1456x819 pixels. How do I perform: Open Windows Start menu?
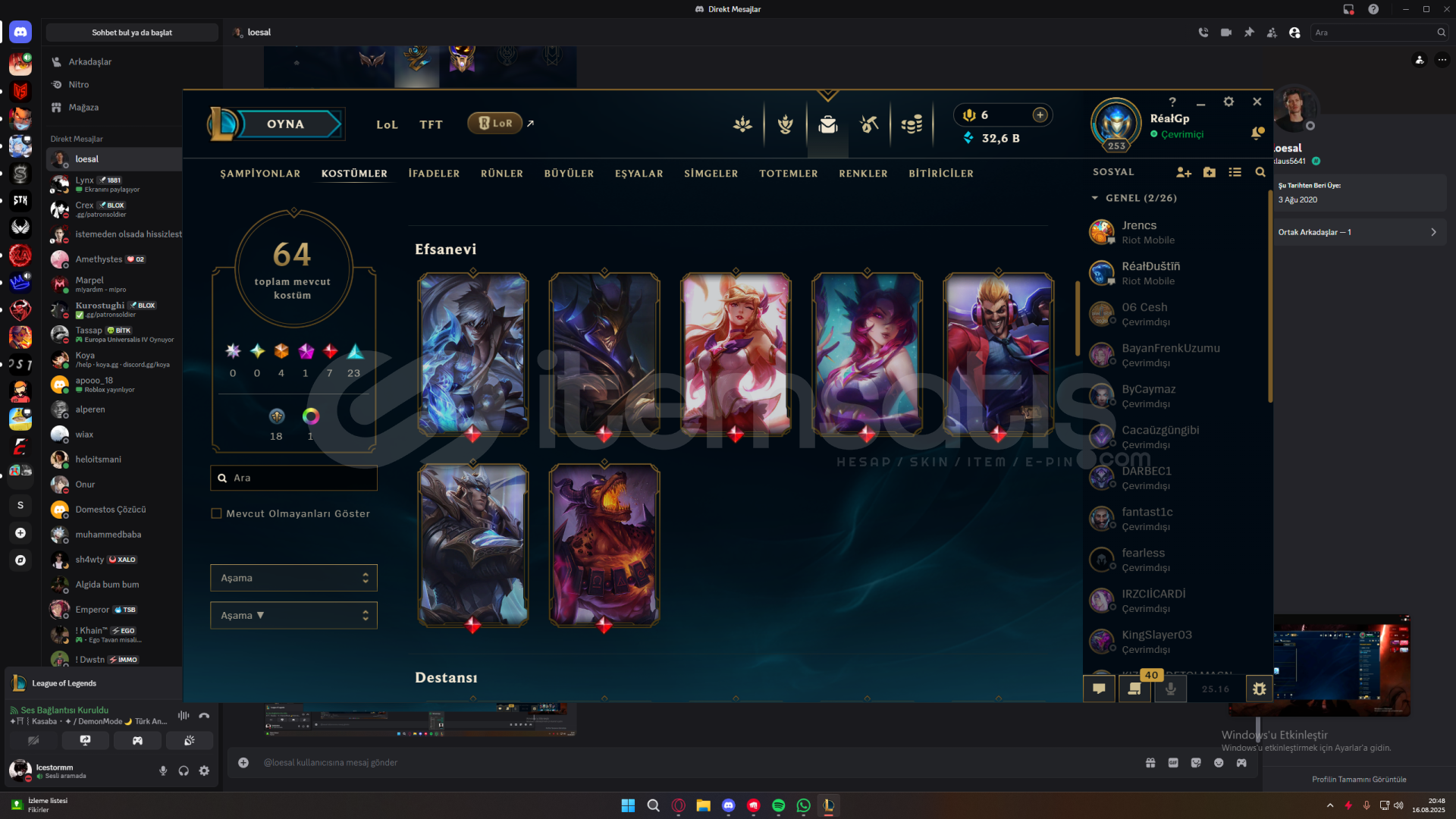pos(628,805)
